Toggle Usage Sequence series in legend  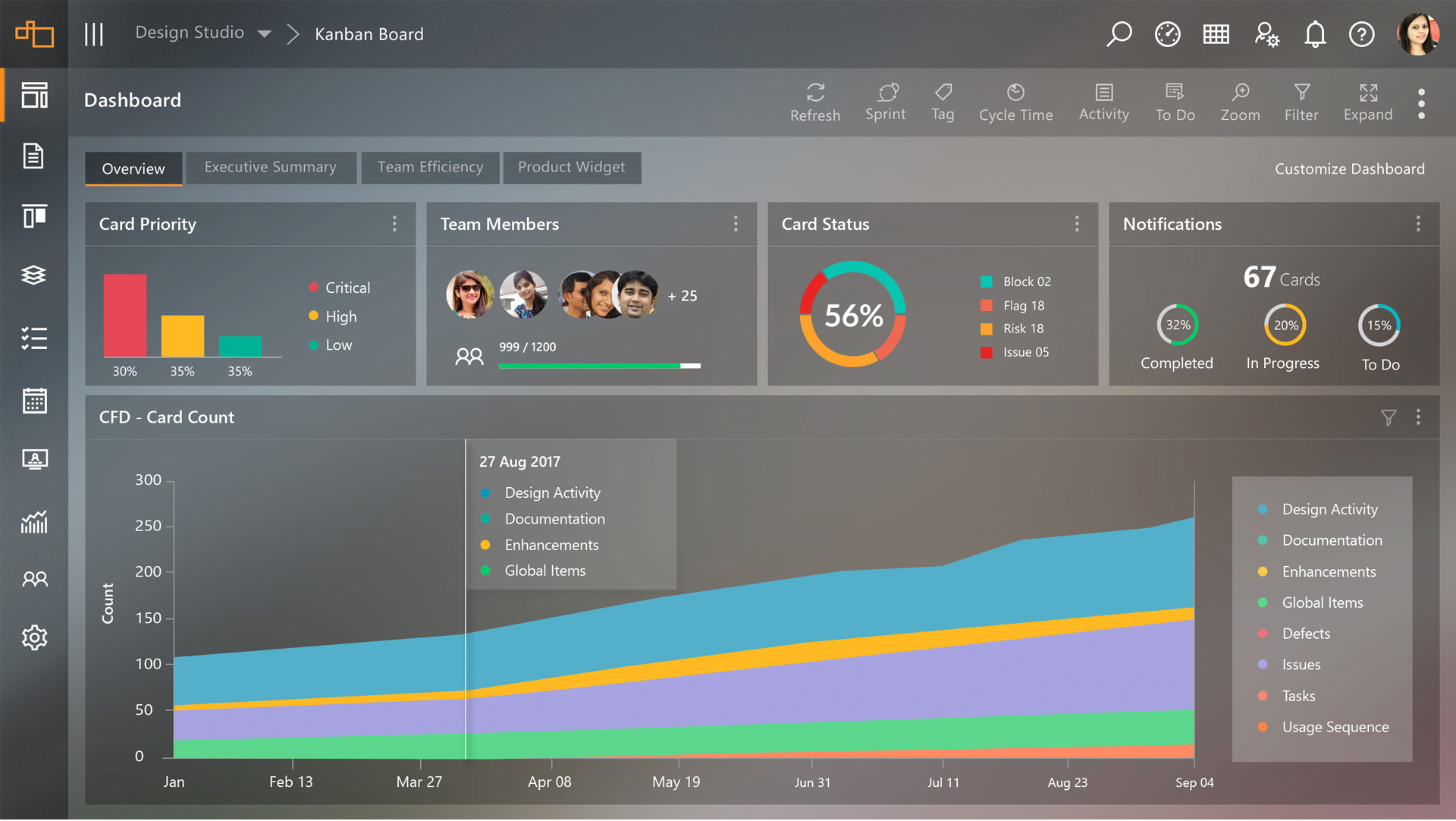coord(1335,728)
